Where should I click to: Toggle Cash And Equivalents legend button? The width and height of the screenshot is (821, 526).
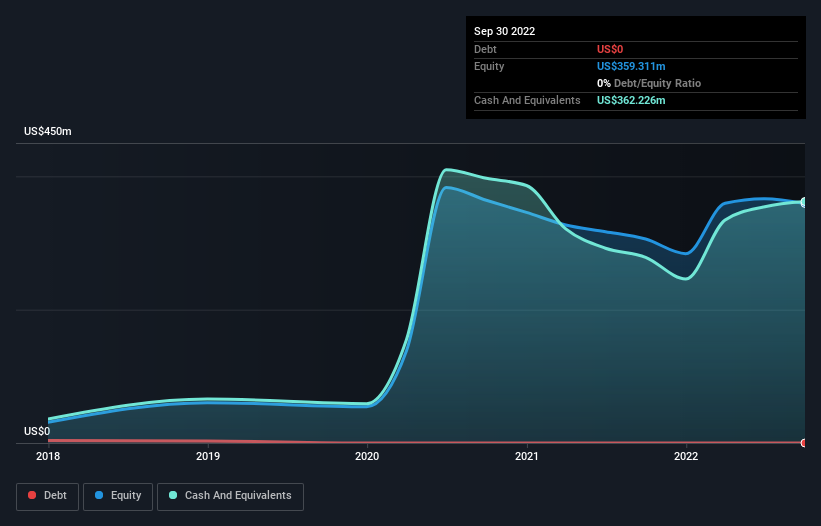230,496
